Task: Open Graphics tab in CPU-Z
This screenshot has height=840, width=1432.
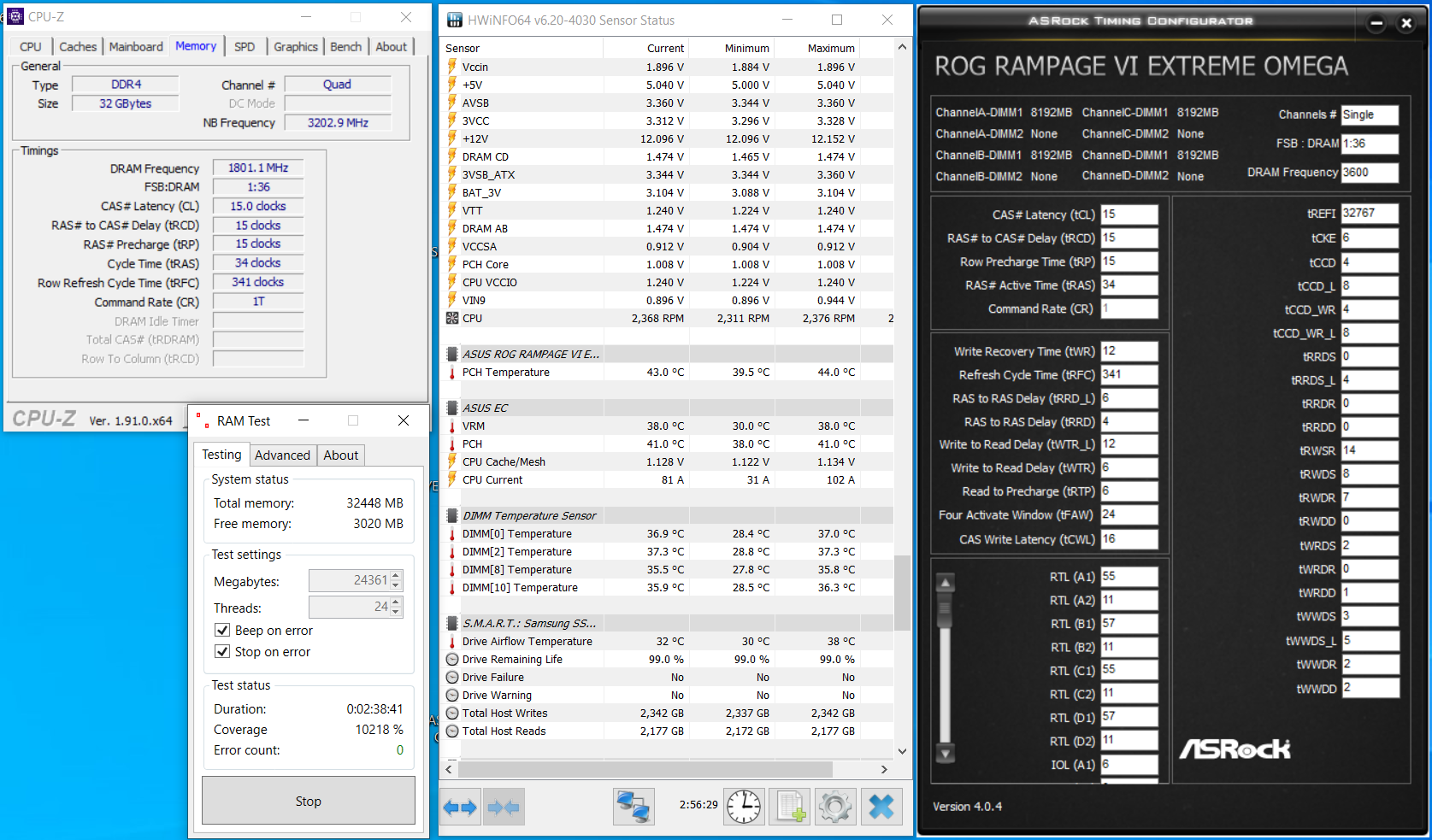Action: click(x=296, y=47)
